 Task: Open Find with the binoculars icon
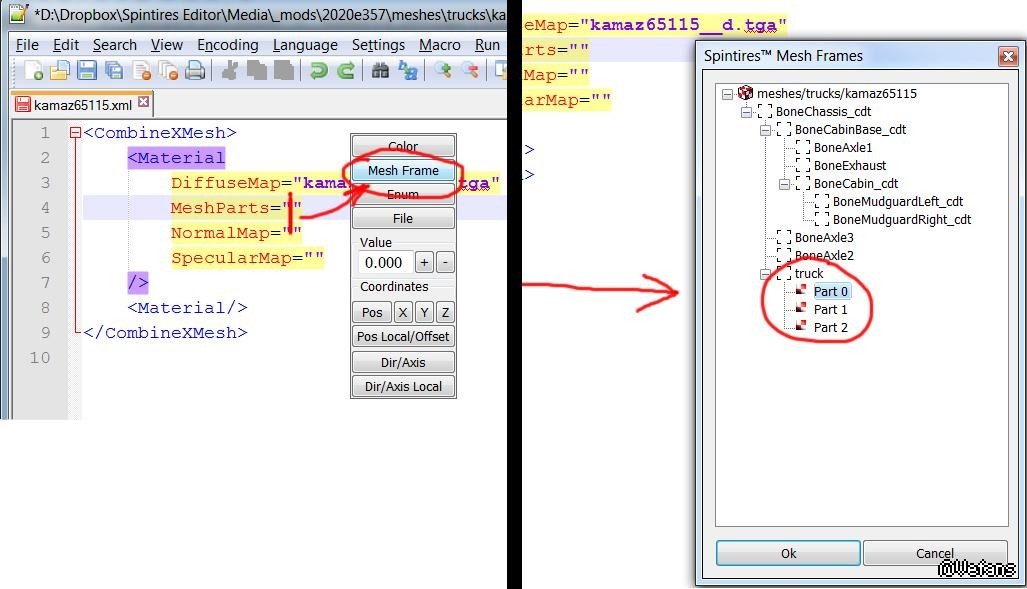point(380,70)
